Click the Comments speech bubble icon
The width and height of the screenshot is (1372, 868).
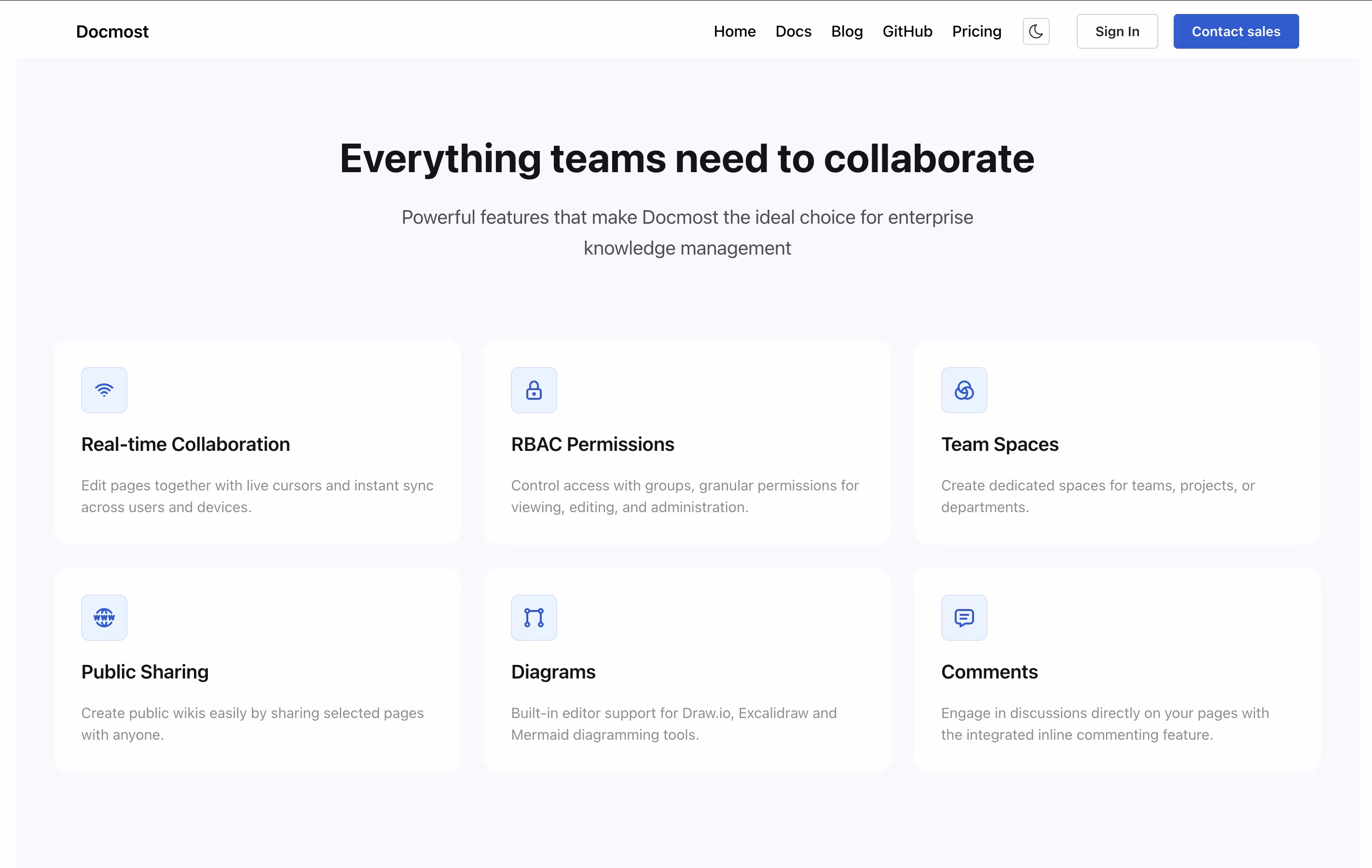coord(963,617)
